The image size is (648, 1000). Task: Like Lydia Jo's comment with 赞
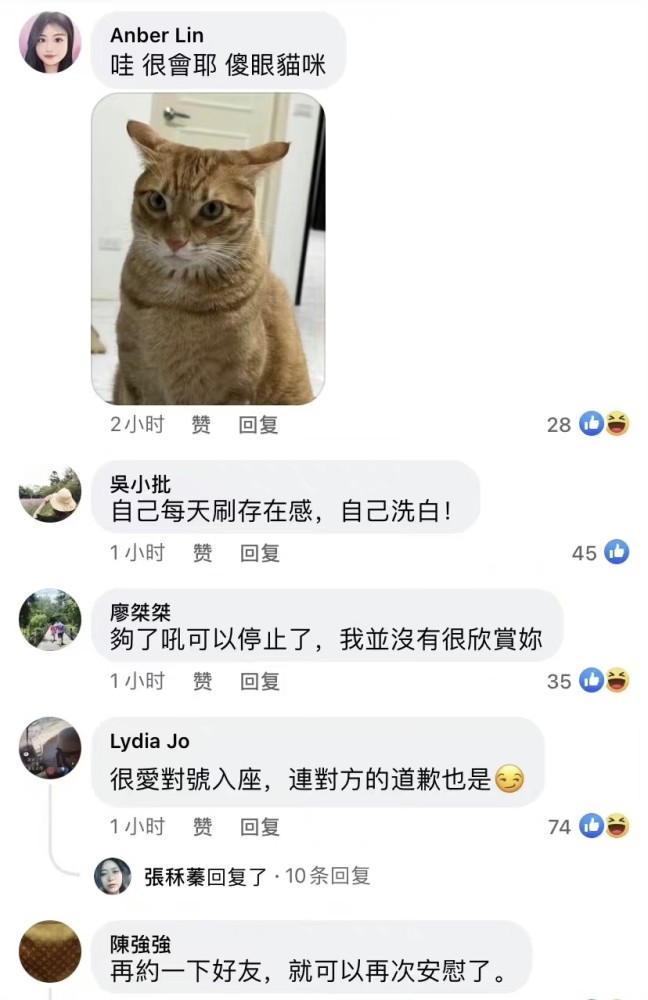pos(203,827)
